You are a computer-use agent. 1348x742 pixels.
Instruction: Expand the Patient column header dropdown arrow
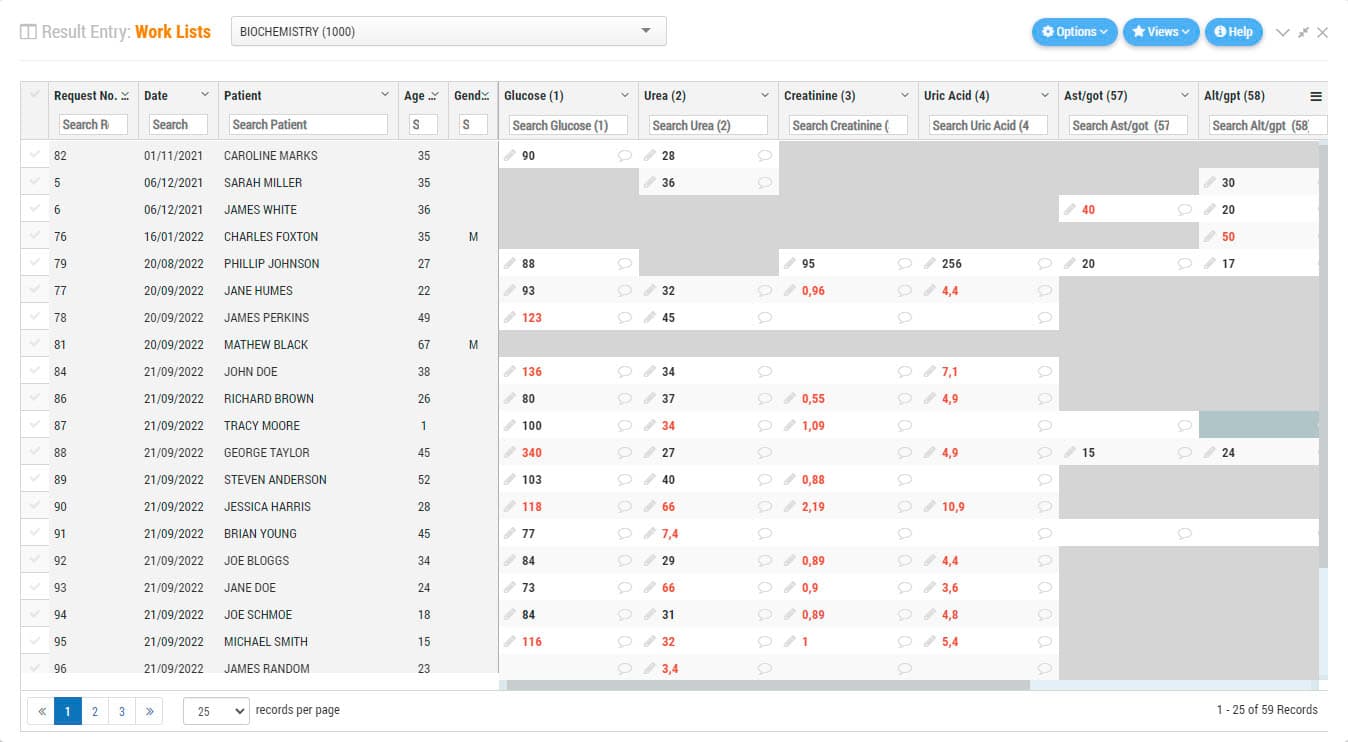tap(385, 95)
